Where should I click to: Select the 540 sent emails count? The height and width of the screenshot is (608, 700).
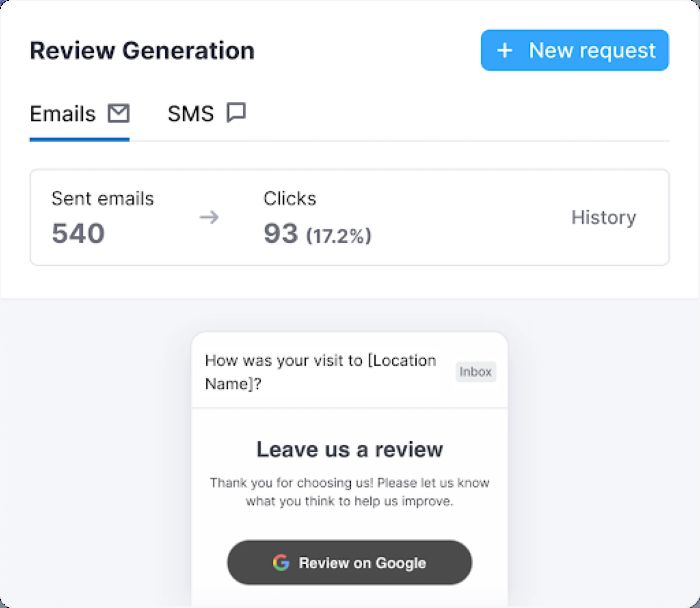pos(78,233)
